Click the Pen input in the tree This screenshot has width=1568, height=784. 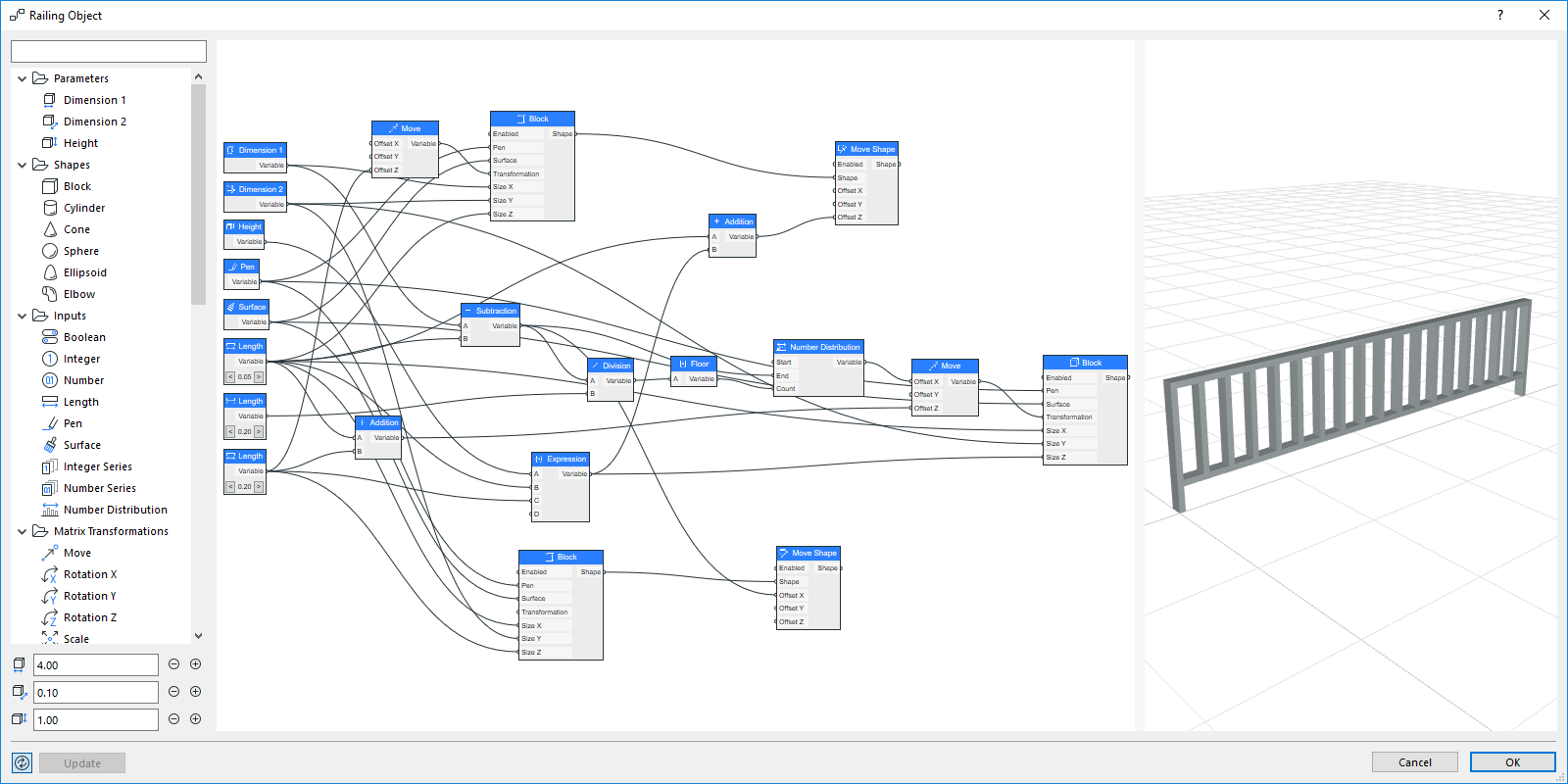[x=73, y=423]
